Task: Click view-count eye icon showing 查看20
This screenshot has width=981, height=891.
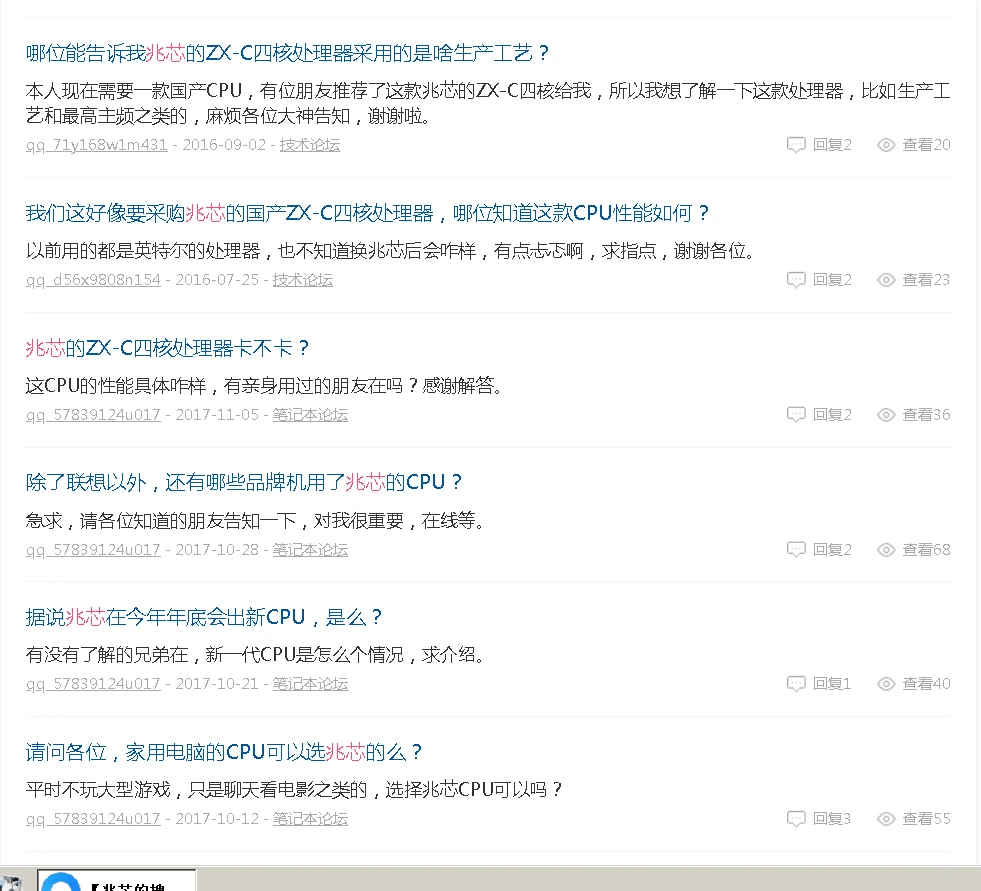Action: (886, 145)
